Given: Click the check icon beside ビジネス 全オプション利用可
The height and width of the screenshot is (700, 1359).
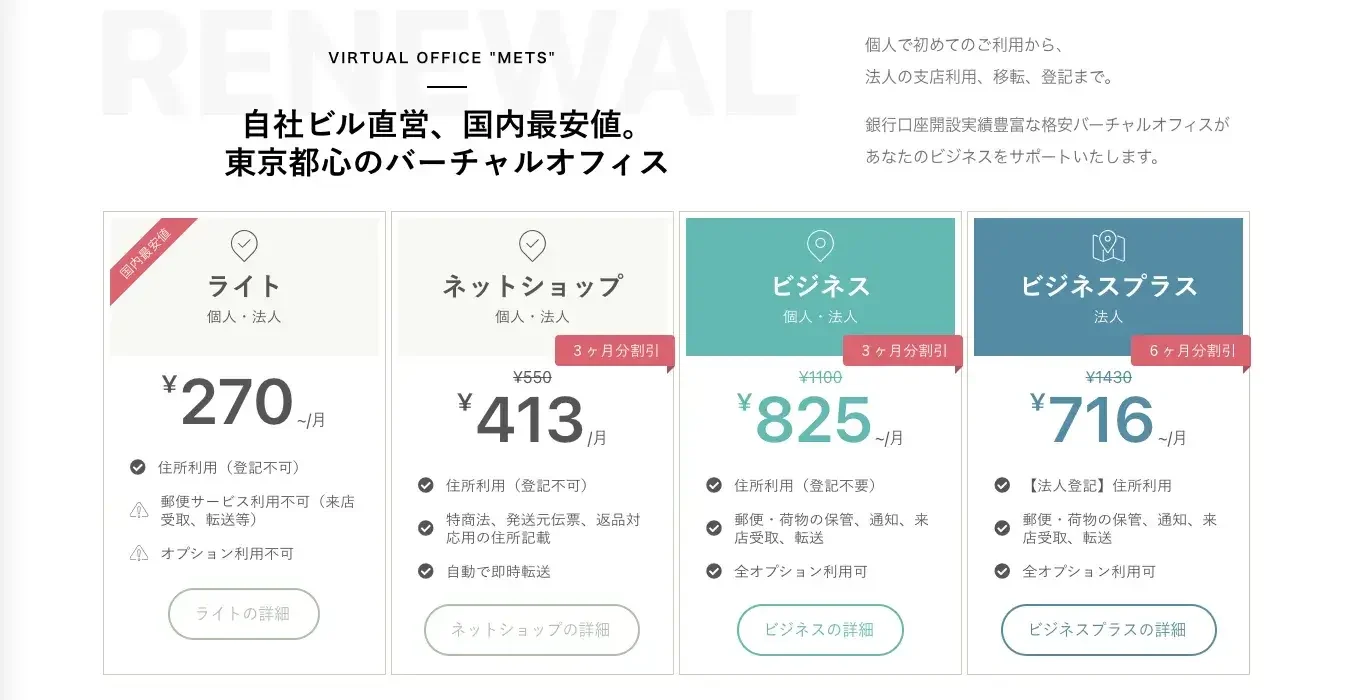Looking at the screenshot, I should 714,572.
